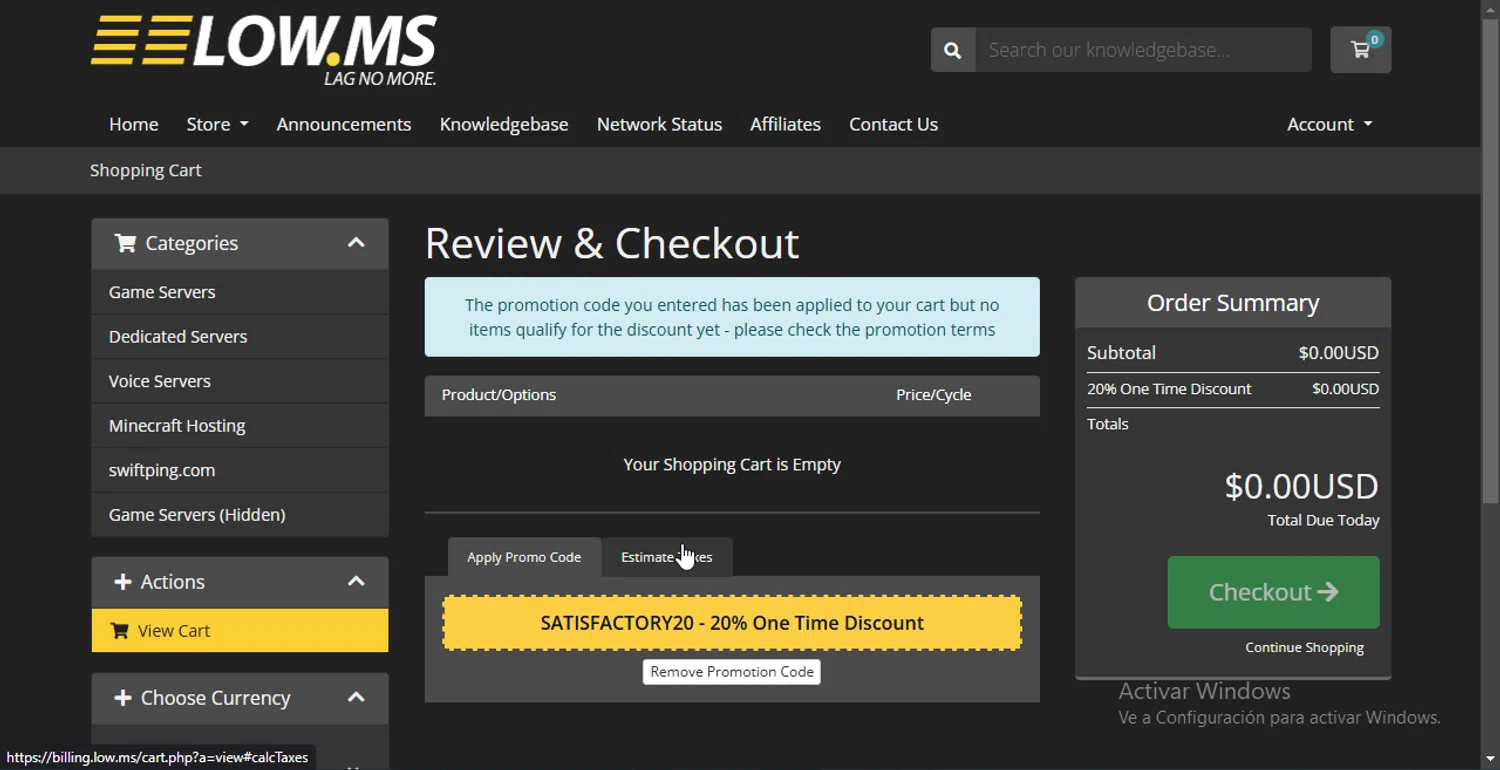Click Your Shopping Cart is Empty message
This screenshot has height=770, width=1500.
click(732, 465)
